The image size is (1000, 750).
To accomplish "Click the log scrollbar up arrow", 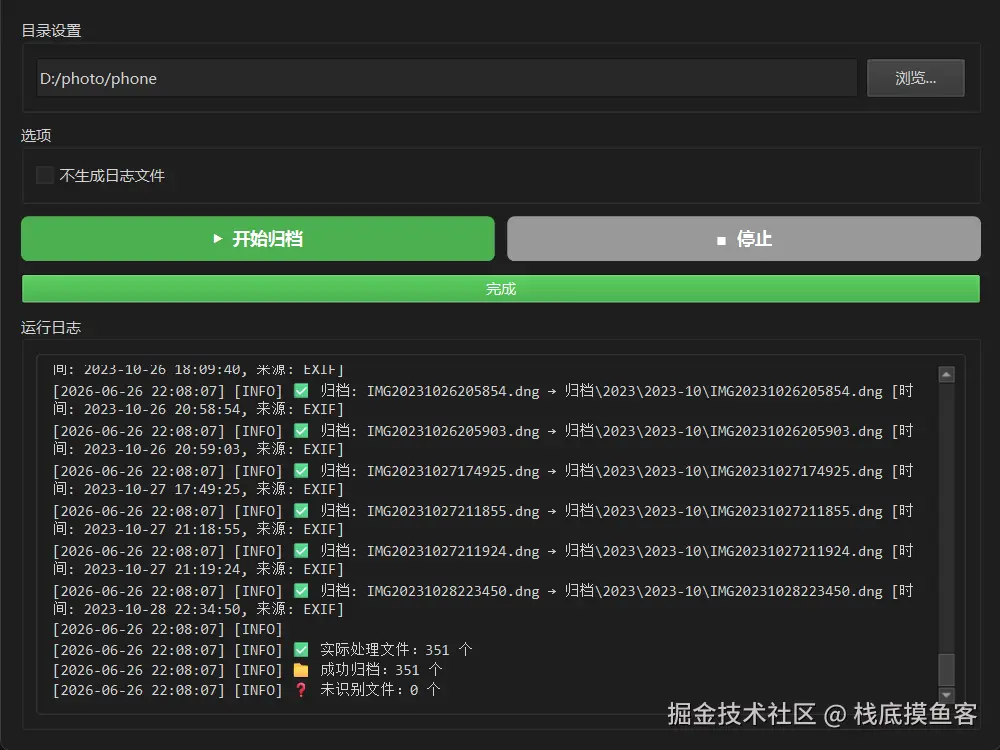I will pyautogui.click(x=946, y=375).
